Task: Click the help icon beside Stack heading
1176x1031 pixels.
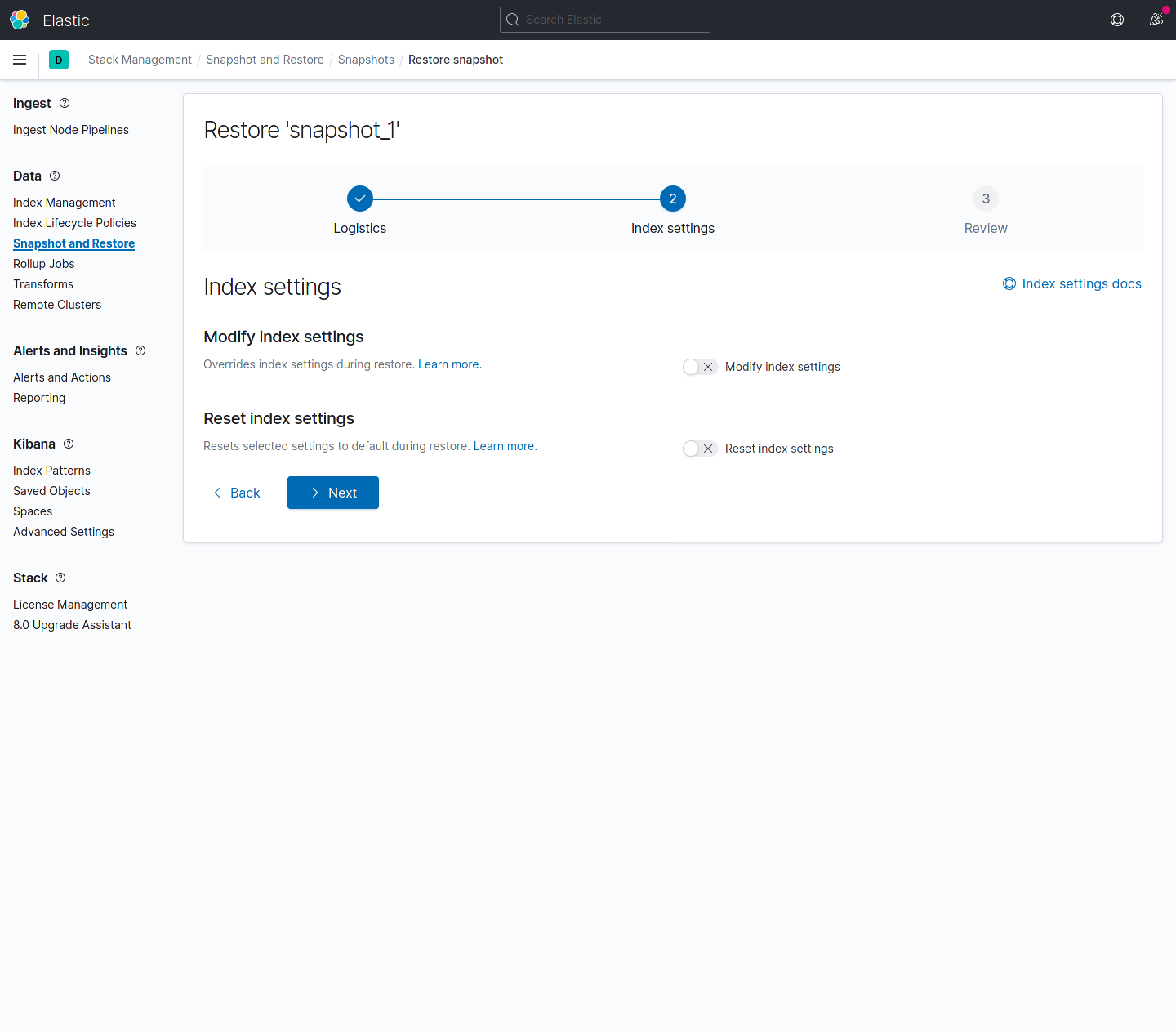Action: [60, 578]
